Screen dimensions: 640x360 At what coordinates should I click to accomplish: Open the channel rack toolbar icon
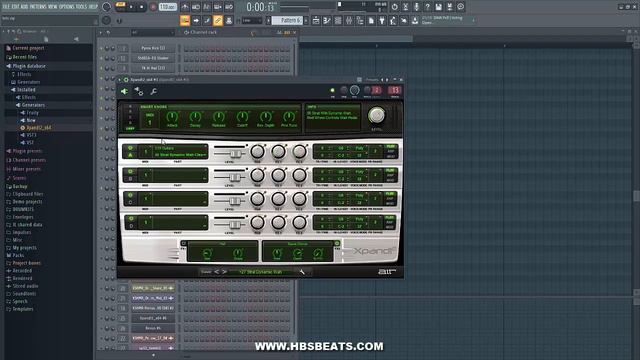(x=338, y=20)
